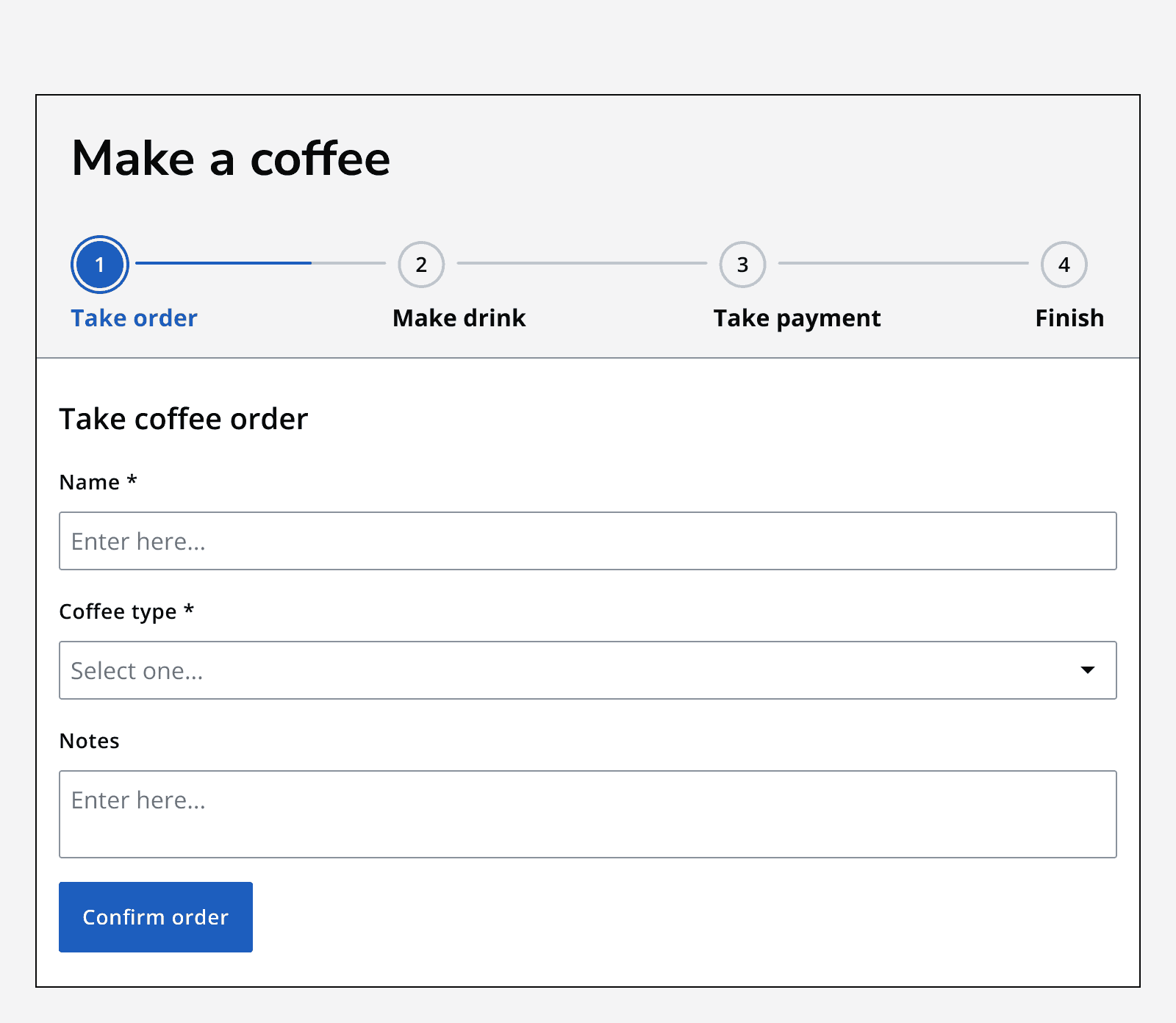Focus the Name input field

pos(588,541)
